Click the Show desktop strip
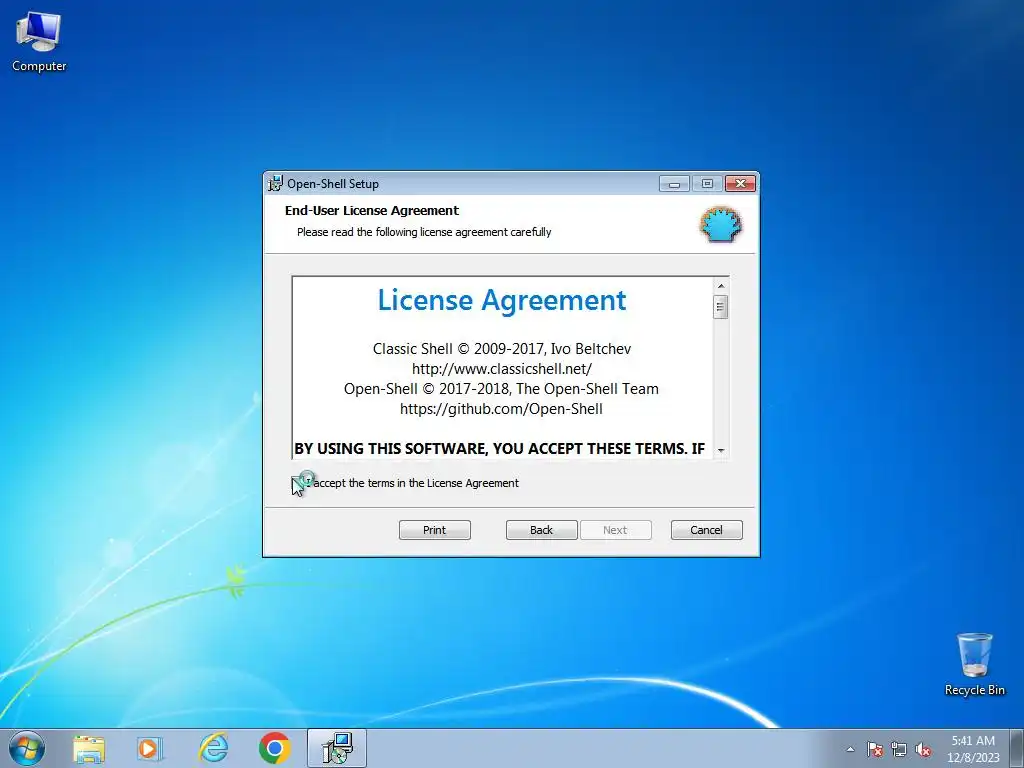The width and height of the screenshot is (1024, 768). coord(1017,748)
